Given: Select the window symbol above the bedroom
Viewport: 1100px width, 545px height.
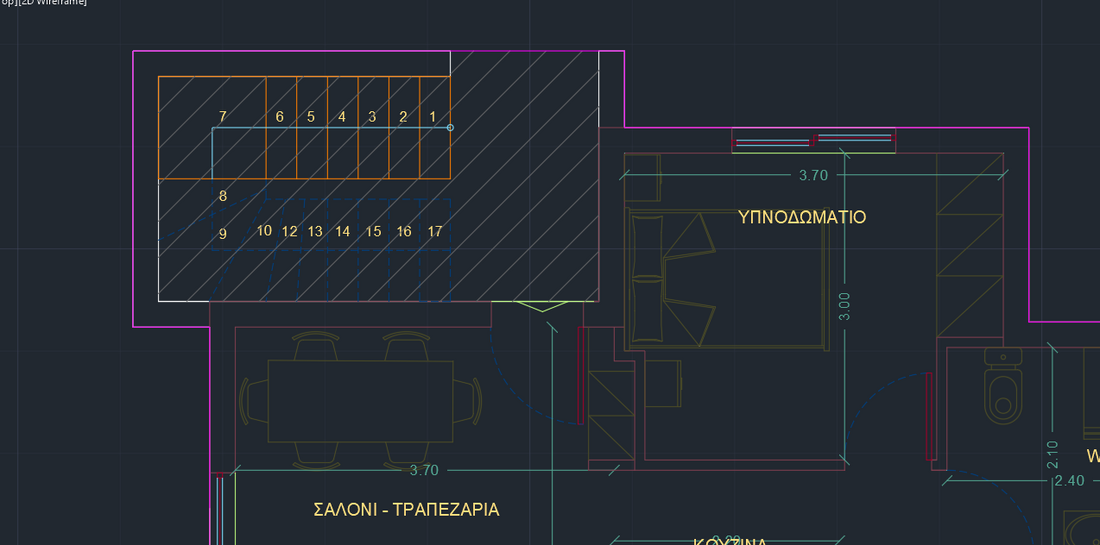Looking at the screenshot, I should [x=813, y=140].
